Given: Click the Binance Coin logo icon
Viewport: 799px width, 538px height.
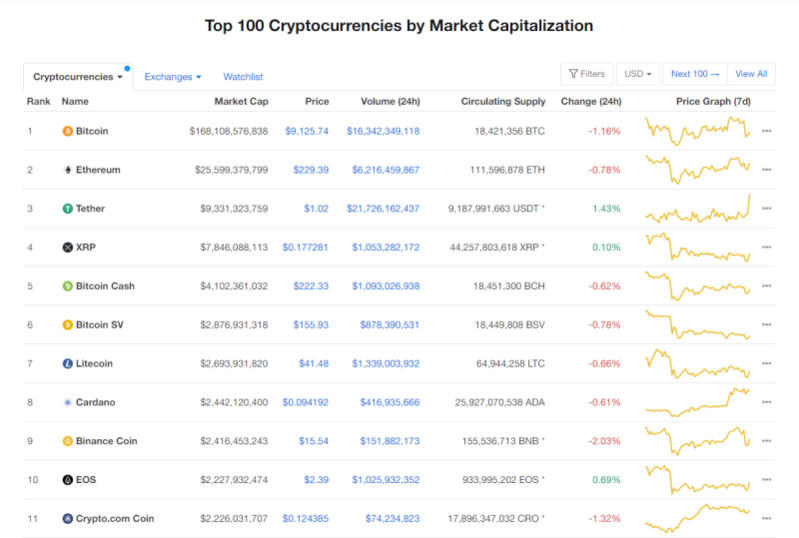Looking at the screenshot, I should click(x=67, y=441).
